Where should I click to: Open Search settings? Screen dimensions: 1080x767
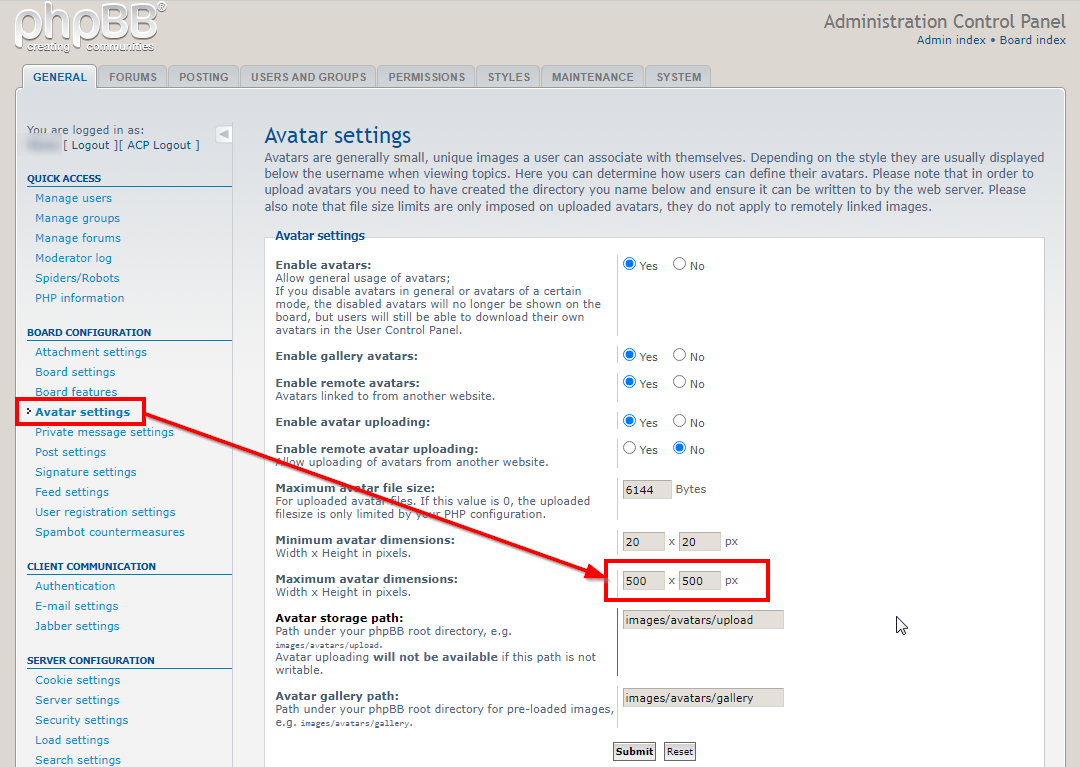click(x=78, y=759)
